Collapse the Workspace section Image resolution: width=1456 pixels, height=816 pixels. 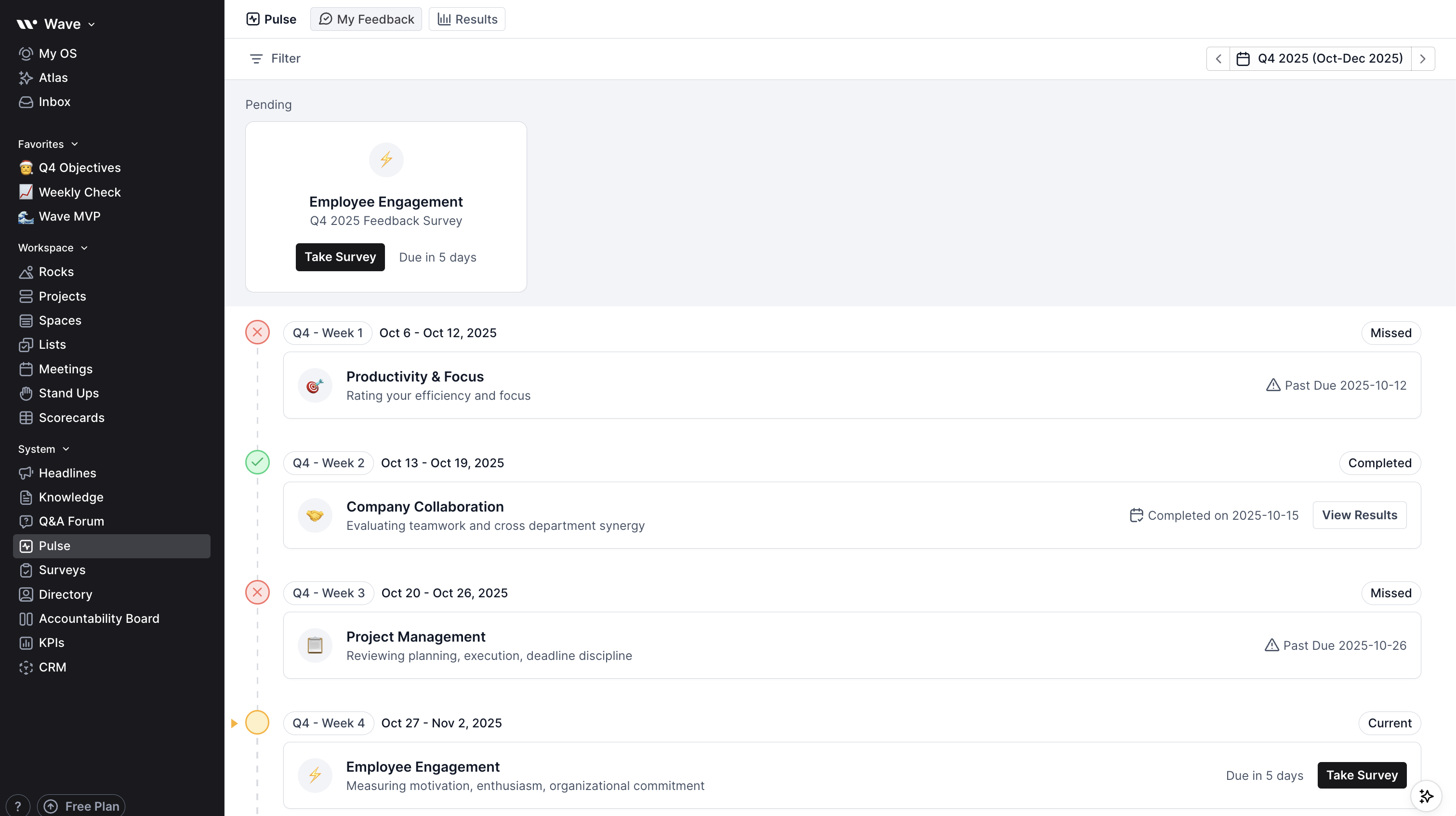(84, 248)
